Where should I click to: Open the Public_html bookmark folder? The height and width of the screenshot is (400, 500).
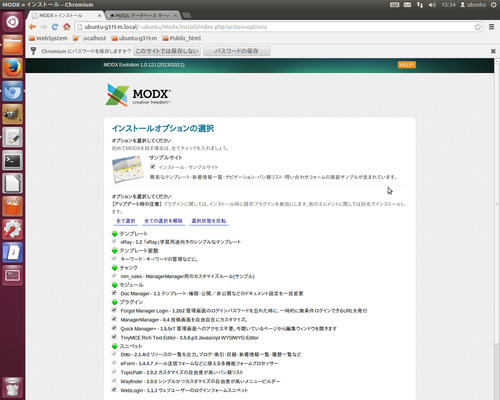(182, 38)
